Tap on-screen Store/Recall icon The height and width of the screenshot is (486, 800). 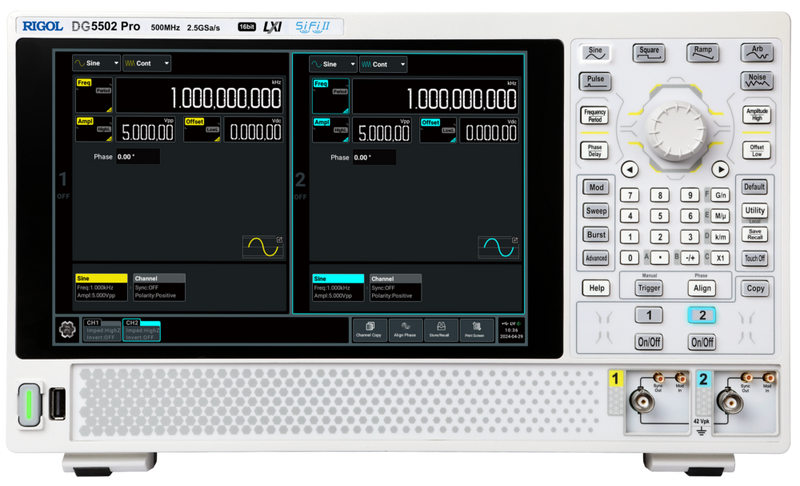click(x=440, y=329)
